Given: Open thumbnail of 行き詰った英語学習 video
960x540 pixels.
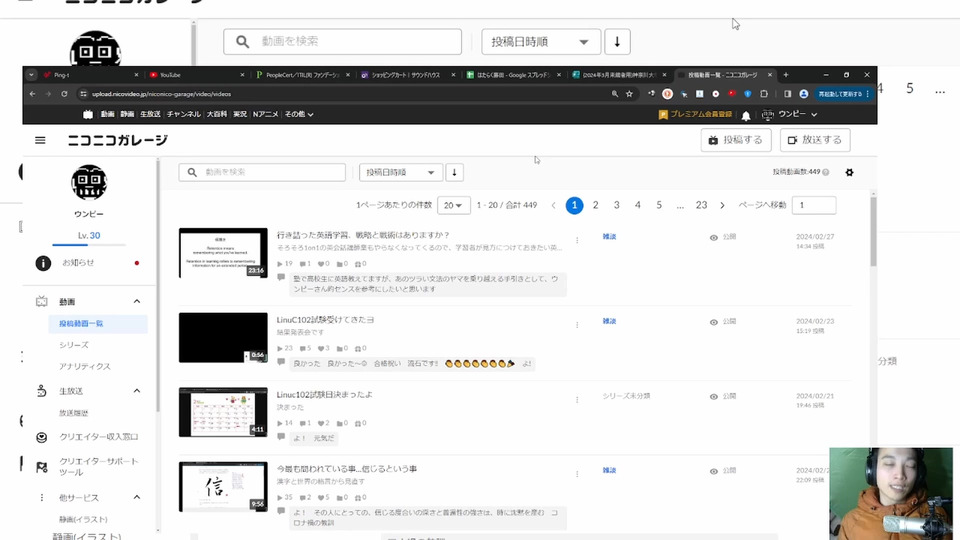Looking at the screenshot, I should coord(223,253).
